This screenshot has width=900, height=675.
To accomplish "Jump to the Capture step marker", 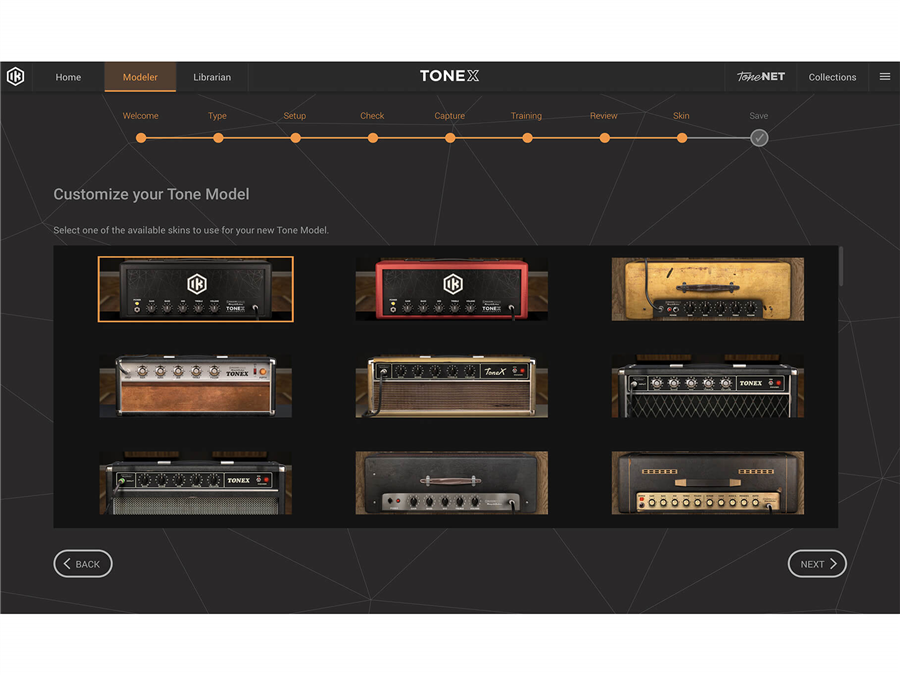I will (x=450, y=138).
